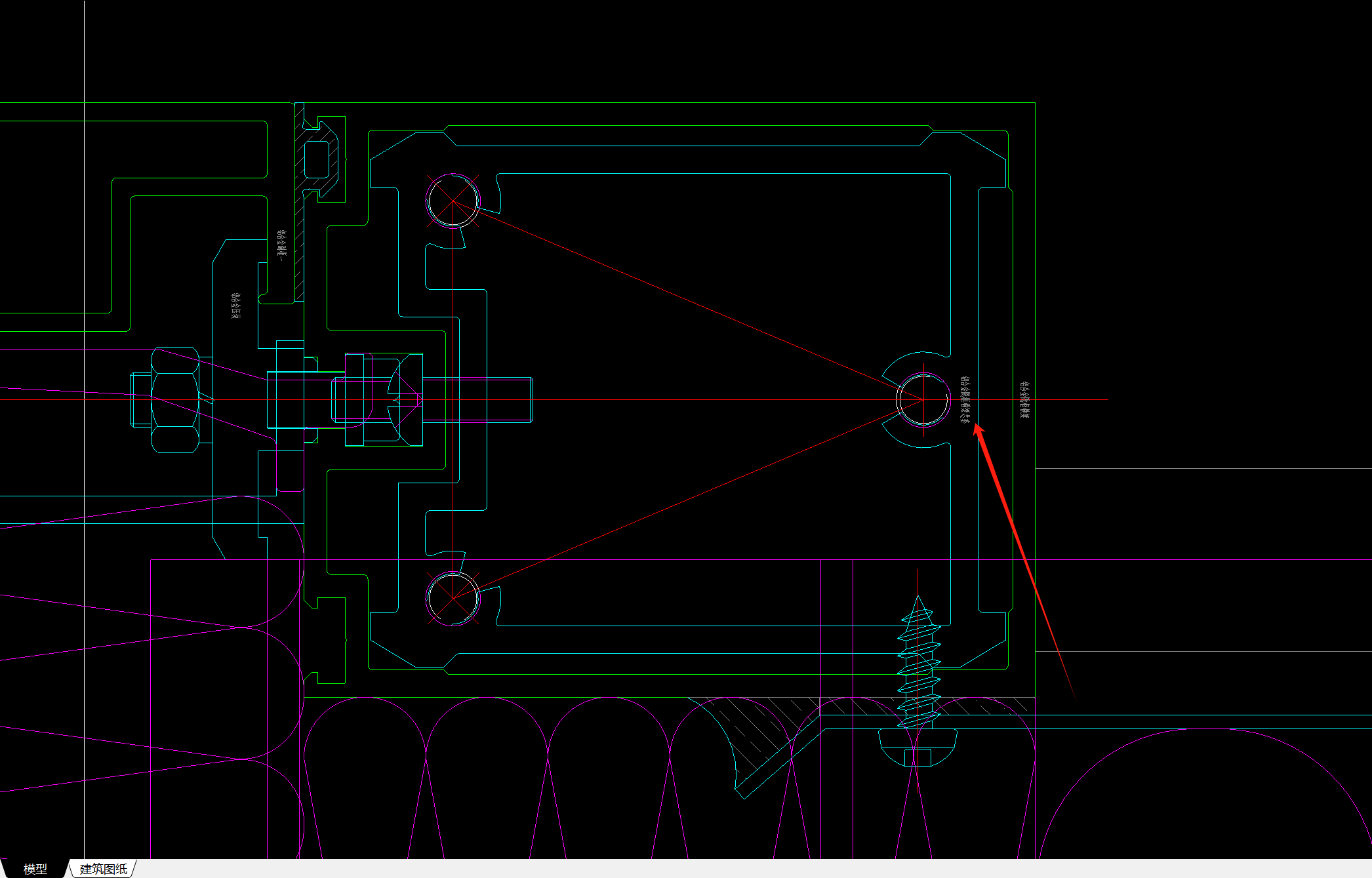Select the hex nut drawing on the left bolt

tap(175, 400)
